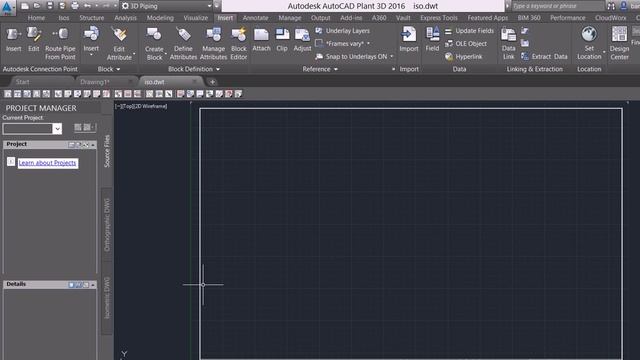640x360 pixels.
Task: Click the Print icon in quick access toolbar
Action: pyautogui.click(x=75, y=6)
